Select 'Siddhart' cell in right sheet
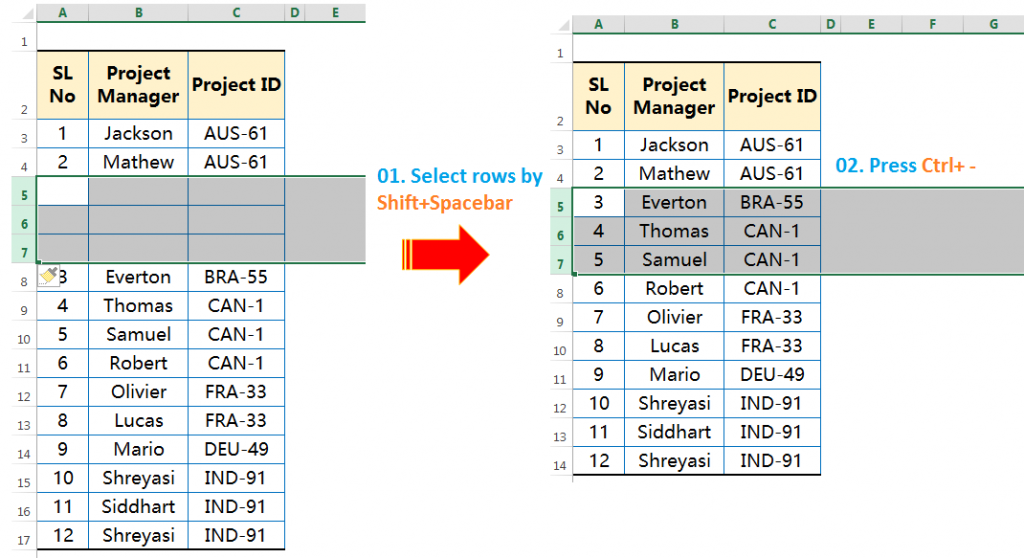The width and height of the screenshot is (1024, 558). (675, 433)
